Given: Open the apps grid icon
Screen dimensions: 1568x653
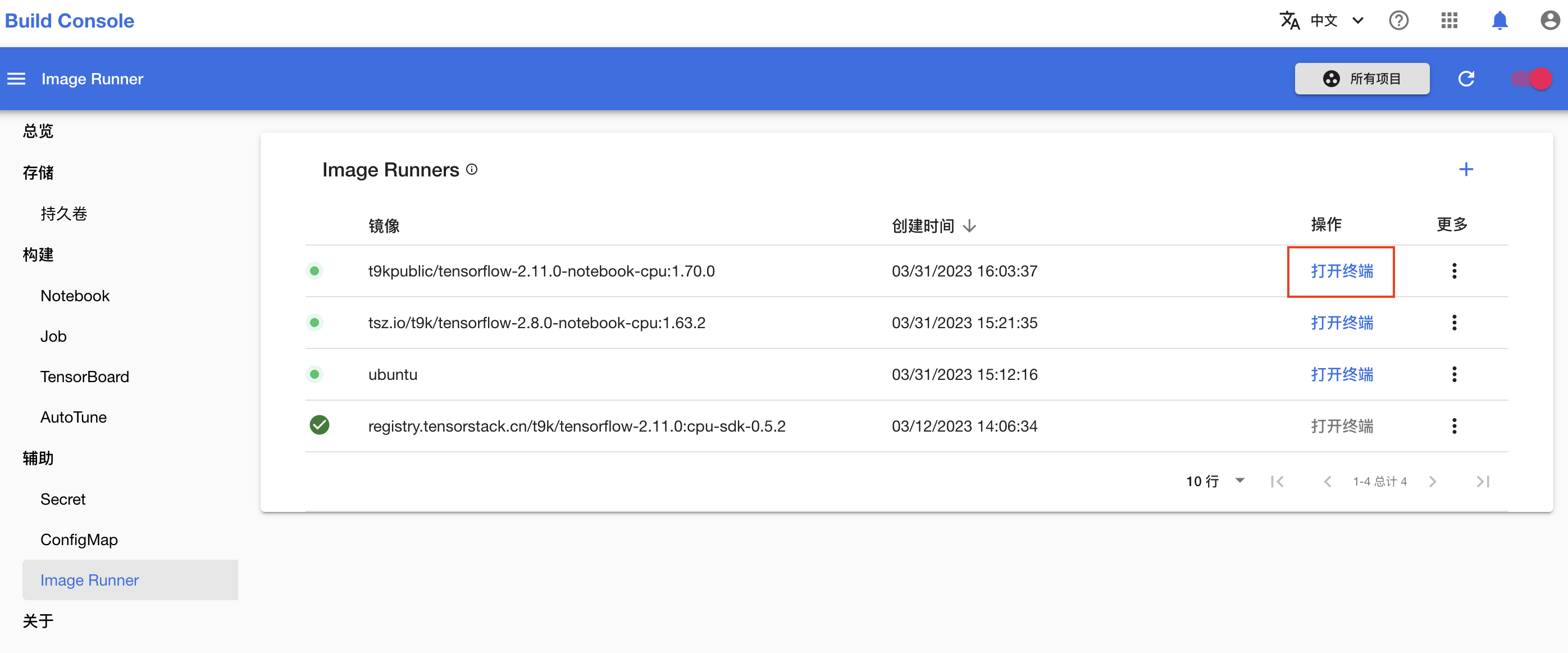Looking at the screenshot, I should click(x=1450, y=20).
